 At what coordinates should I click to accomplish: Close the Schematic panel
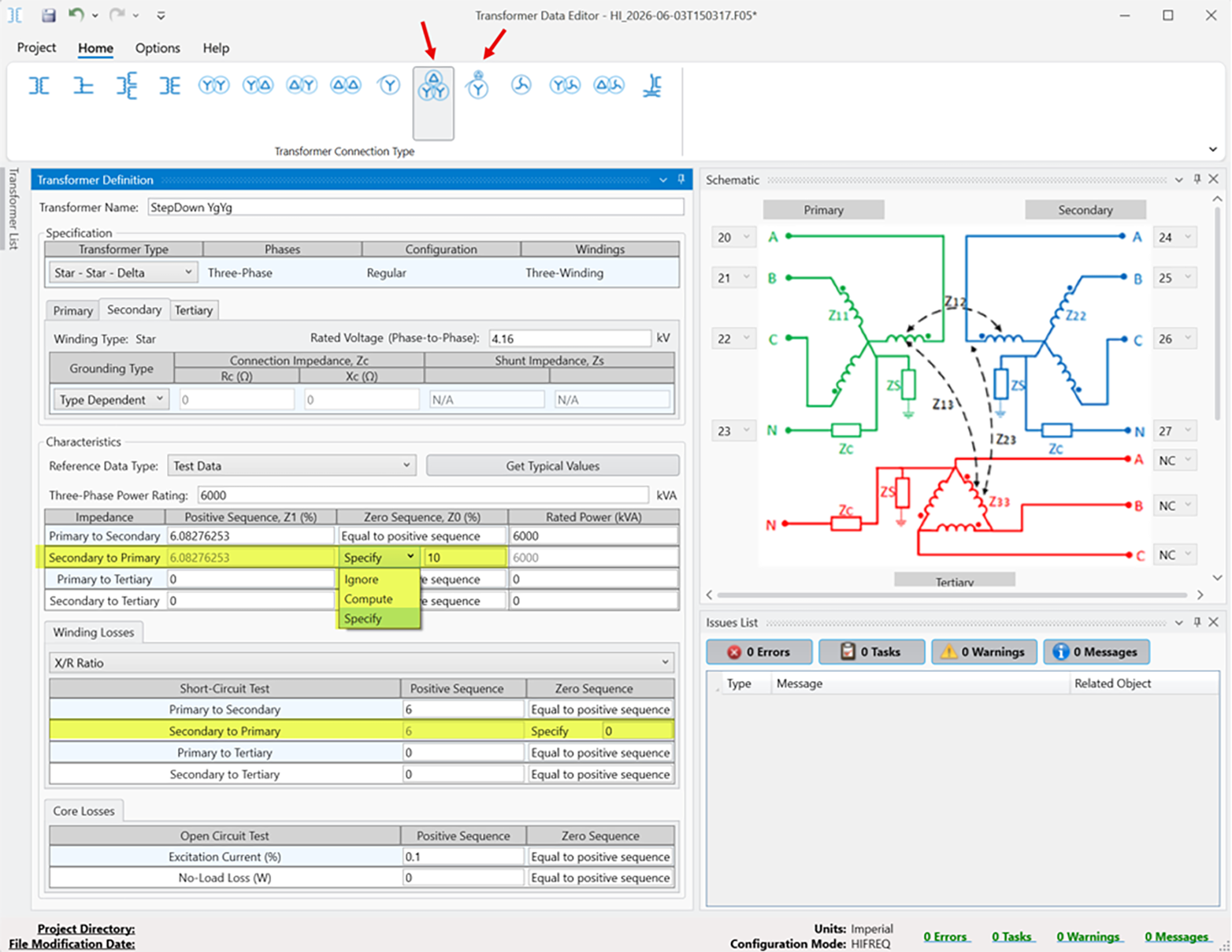click(x=1214, y=180)
